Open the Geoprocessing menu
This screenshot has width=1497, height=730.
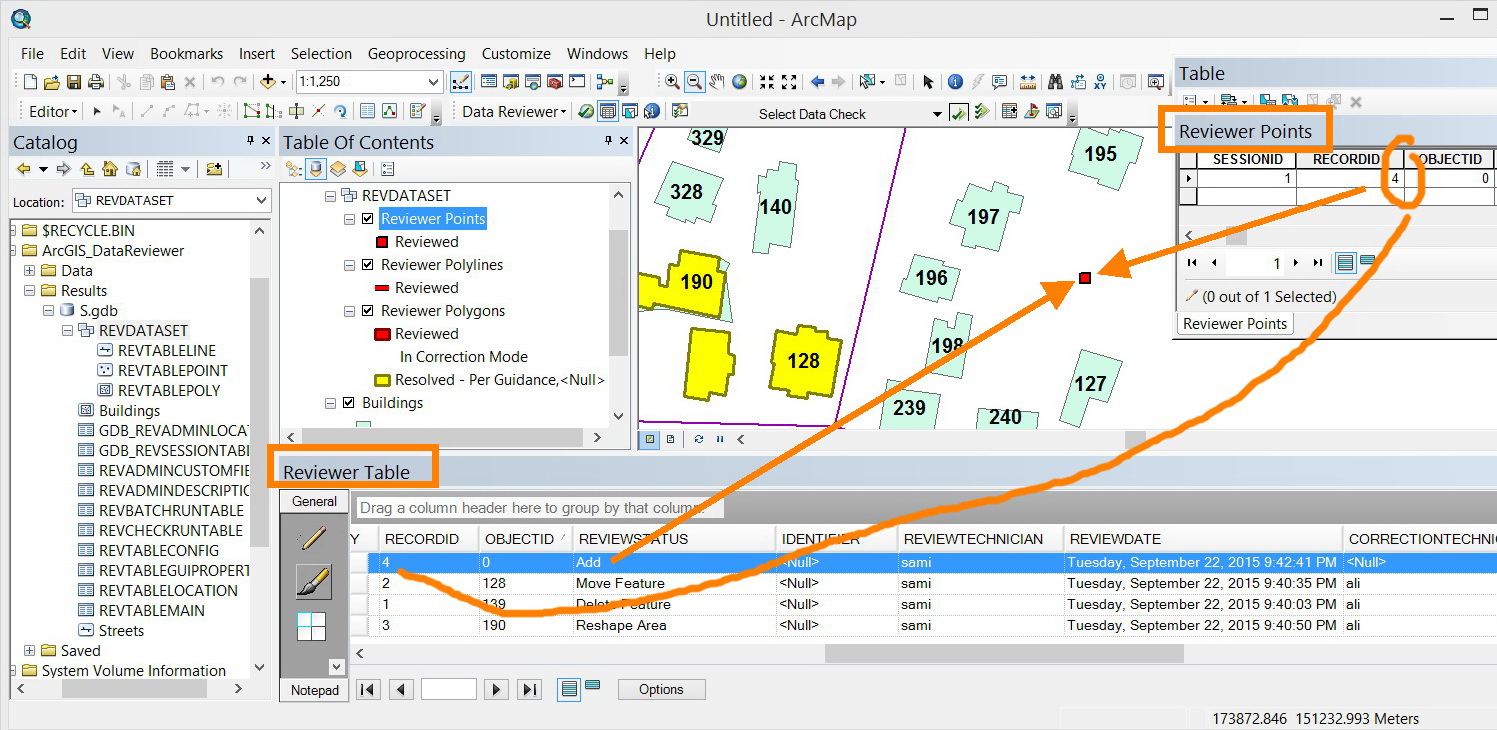(x=417, y=54)
